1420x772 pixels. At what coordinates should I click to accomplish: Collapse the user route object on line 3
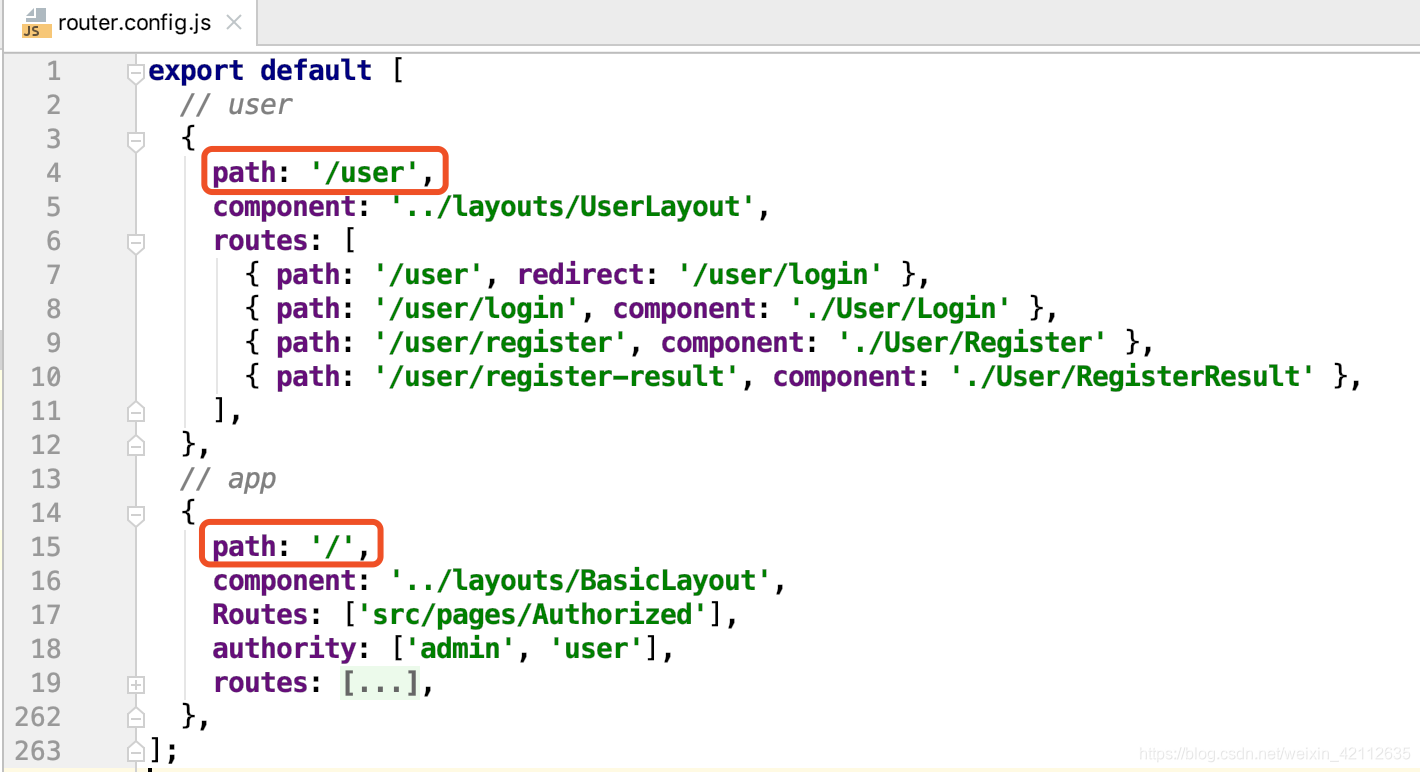tap(136, 141)
